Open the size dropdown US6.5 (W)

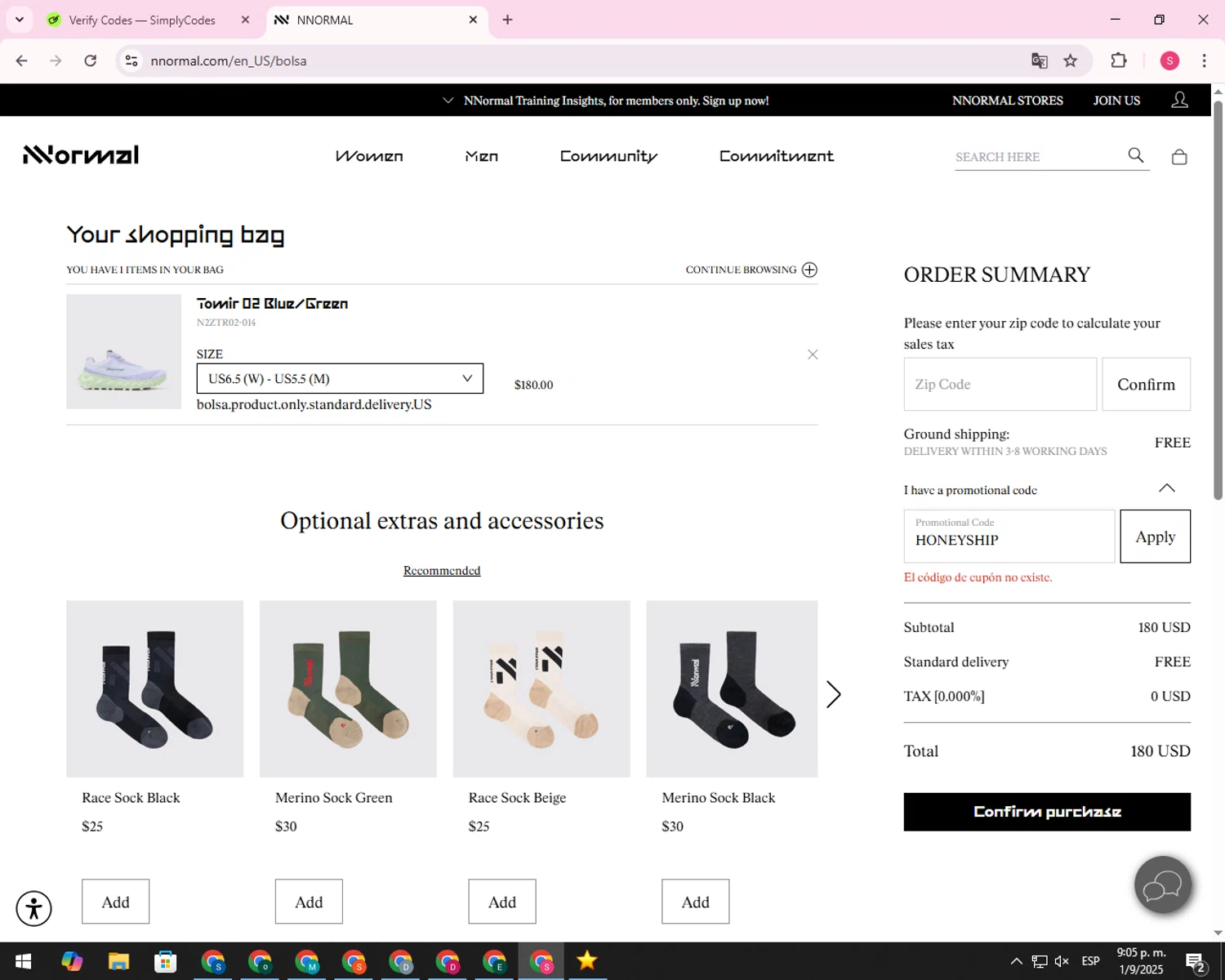[x=340, y=378]
